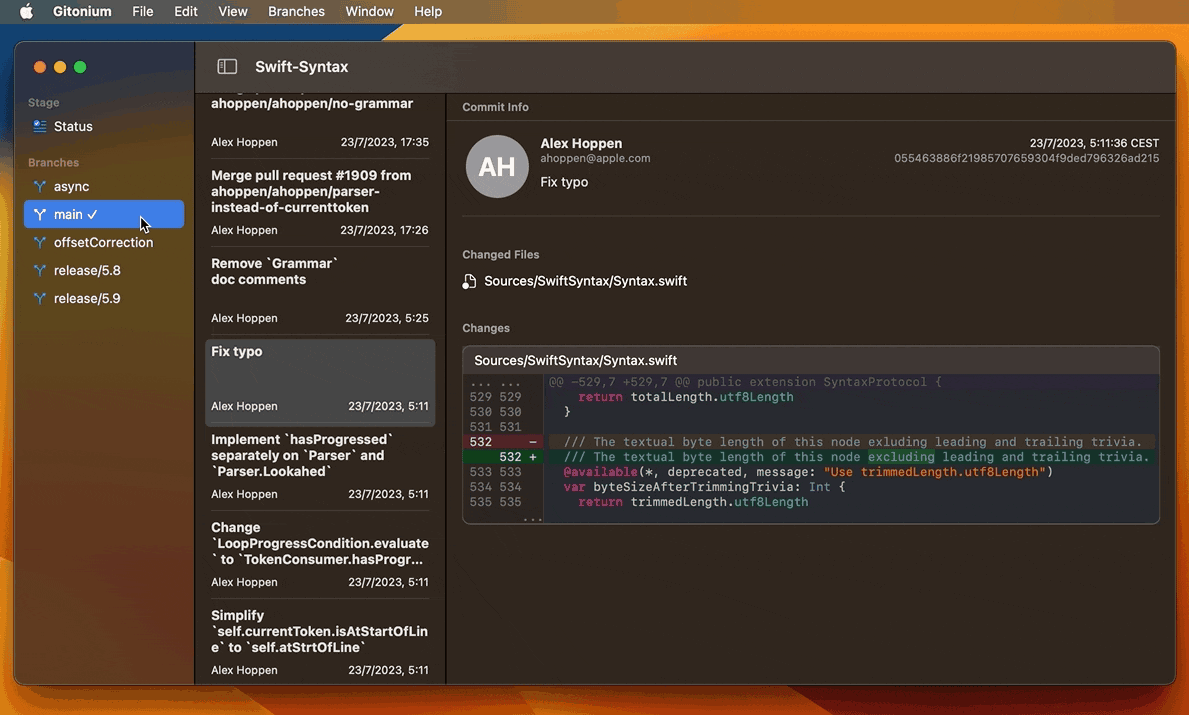1189x715 pixels.
Task: Click the async branch icon
Action: 39,187
